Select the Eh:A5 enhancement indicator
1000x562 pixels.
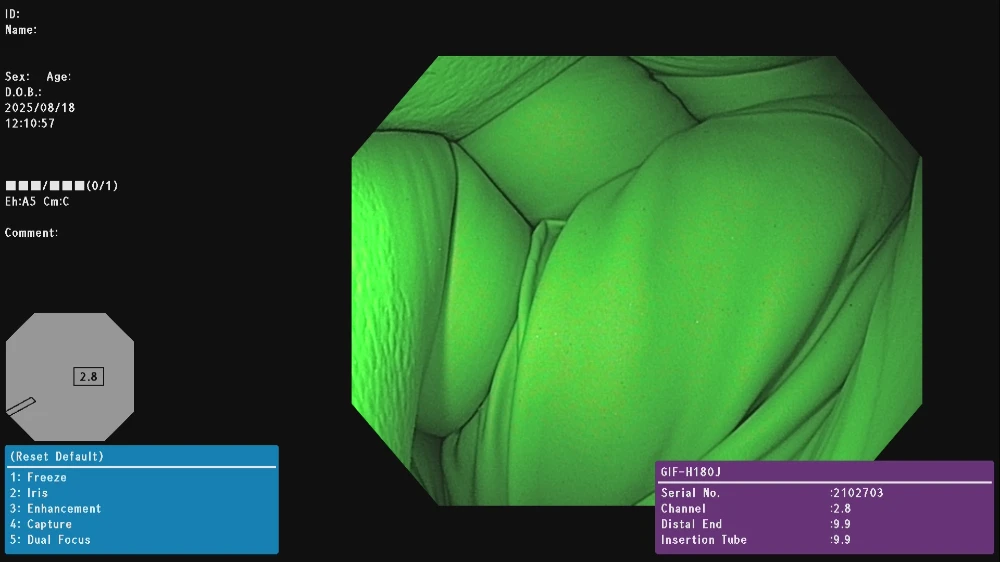click(x=21, y=202)
